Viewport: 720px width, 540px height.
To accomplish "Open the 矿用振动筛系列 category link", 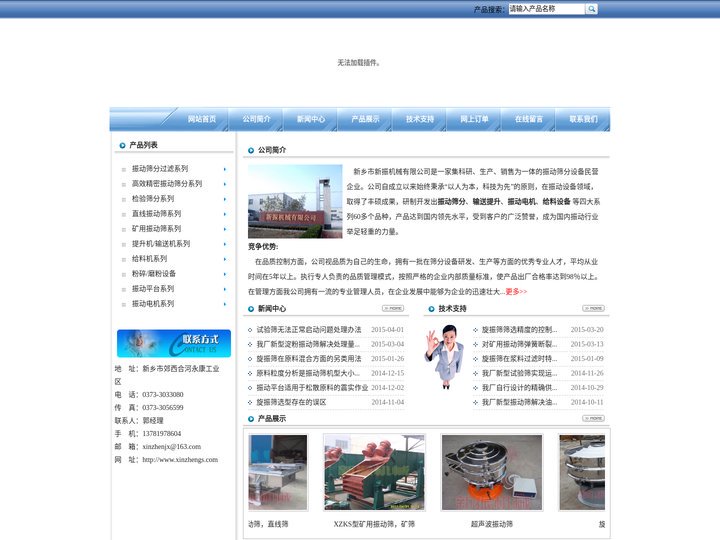I will pos(156,229).
